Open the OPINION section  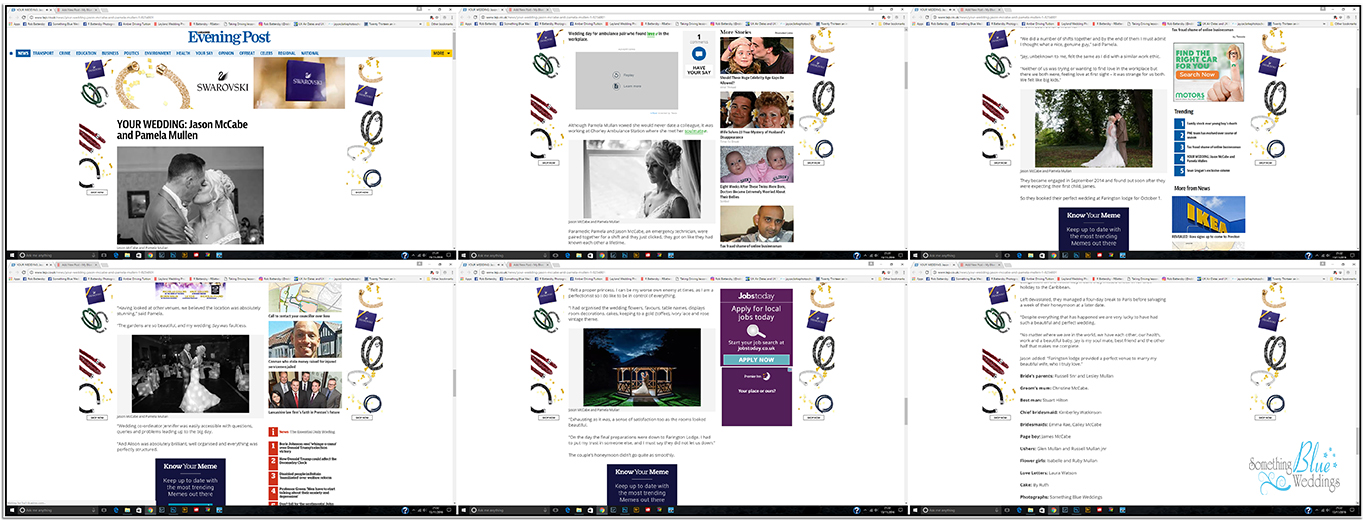click(226, 53)
